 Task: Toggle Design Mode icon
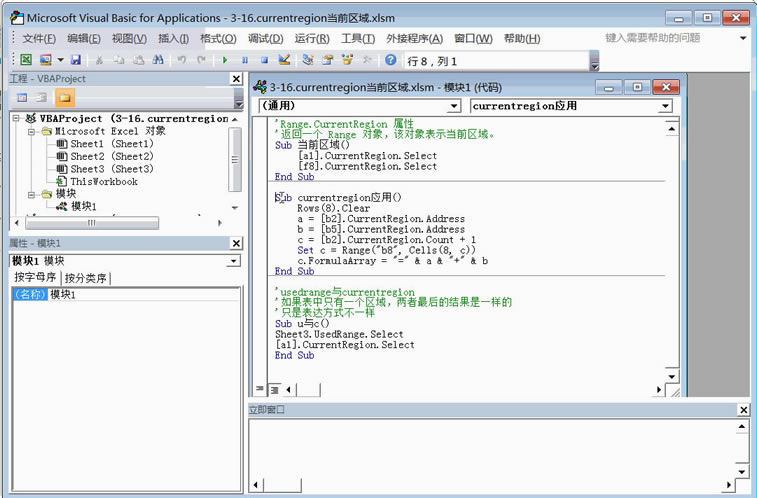(284, 60)
